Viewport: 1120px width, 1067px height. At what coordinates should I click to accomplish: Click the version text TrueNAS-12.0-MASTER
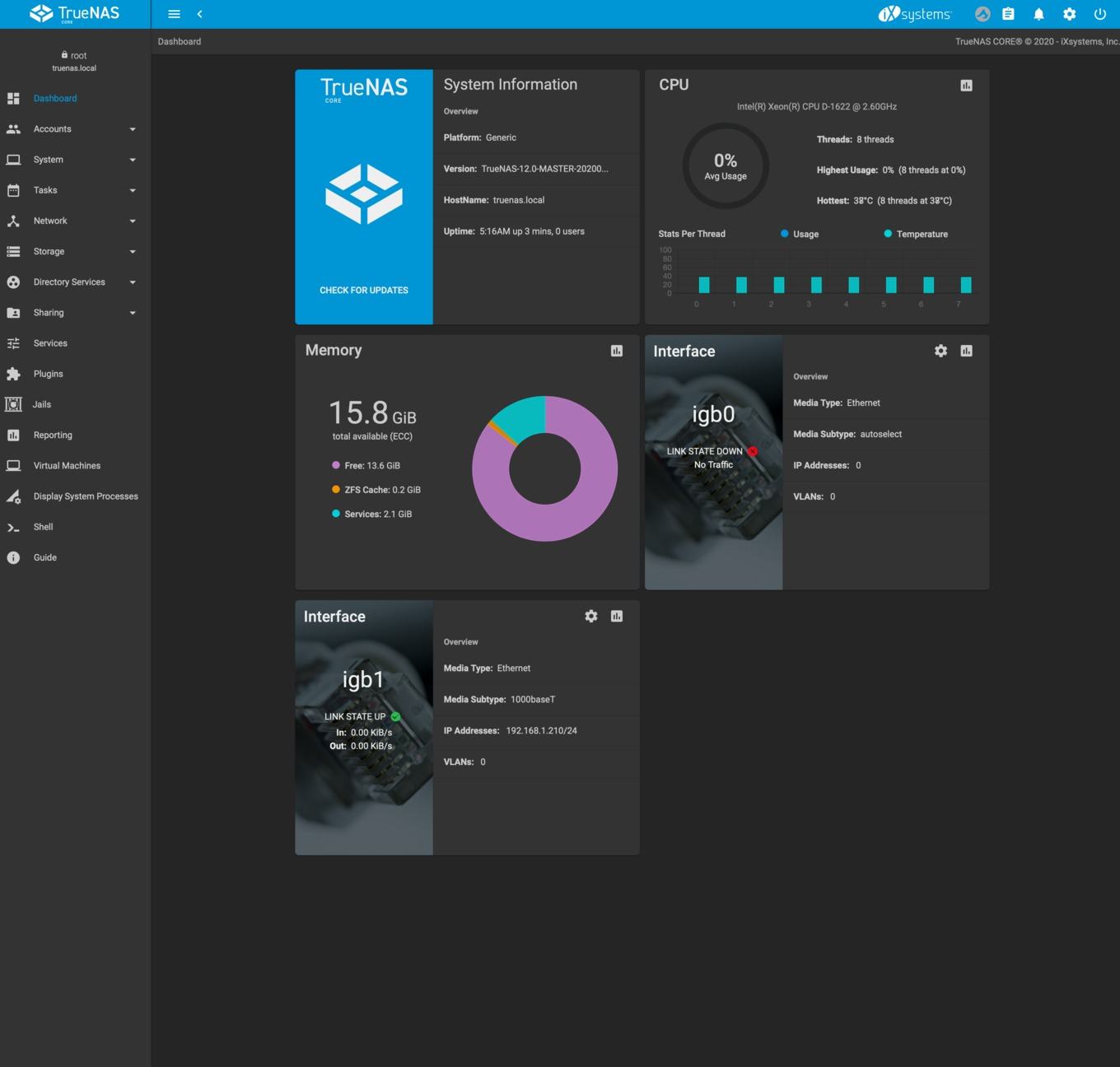[x=544, y=169]
